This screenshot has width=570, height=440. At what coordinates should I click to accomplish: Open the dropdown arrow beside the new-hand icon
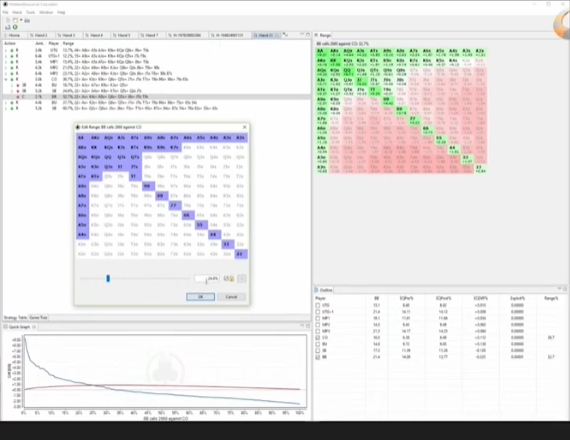pyautogui.click(x=21, y=20)
